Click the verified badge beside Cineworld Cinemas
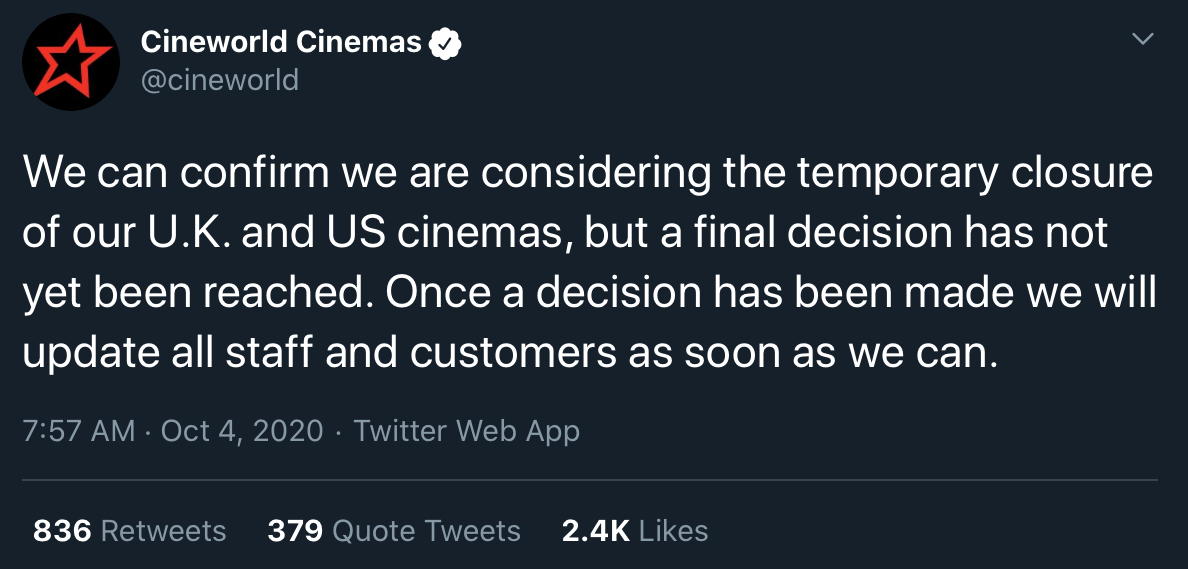The height and width of the screenshot is (569, 1188). [x=446, y=43]
